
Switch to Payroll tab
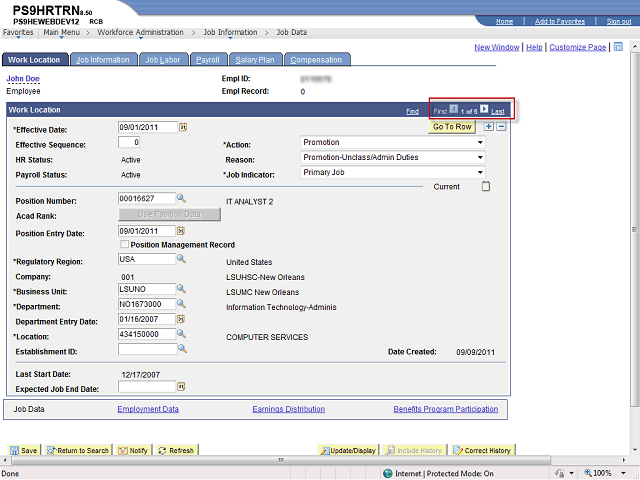coord(208,60)
